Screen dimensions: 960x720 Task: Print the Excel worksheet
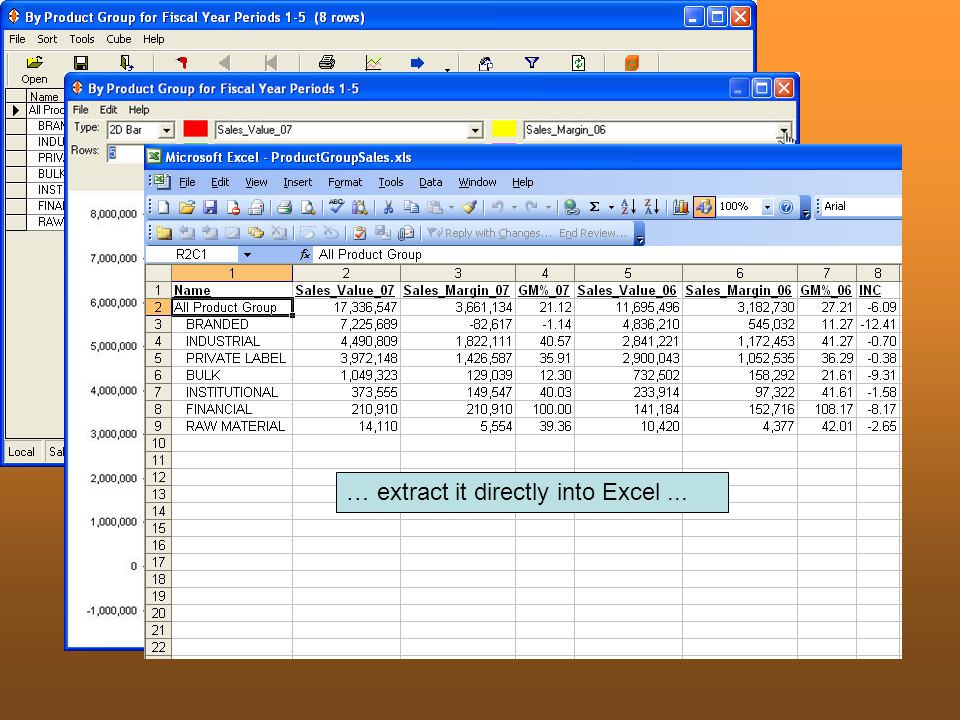pos(284,208)
